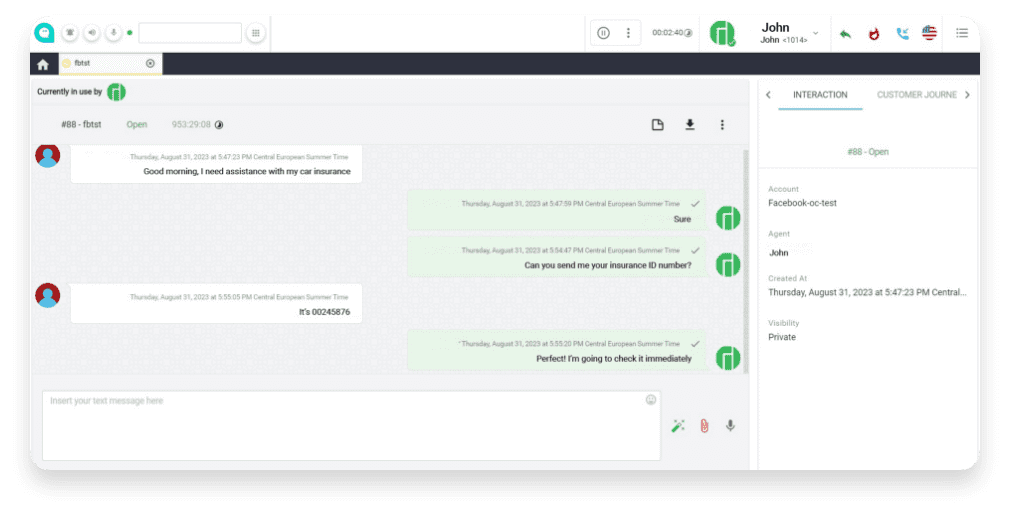The width and height of the screenshot is (1010, 514).
Task: Open the chat header three-dot menu
Action: coord(722,124)
